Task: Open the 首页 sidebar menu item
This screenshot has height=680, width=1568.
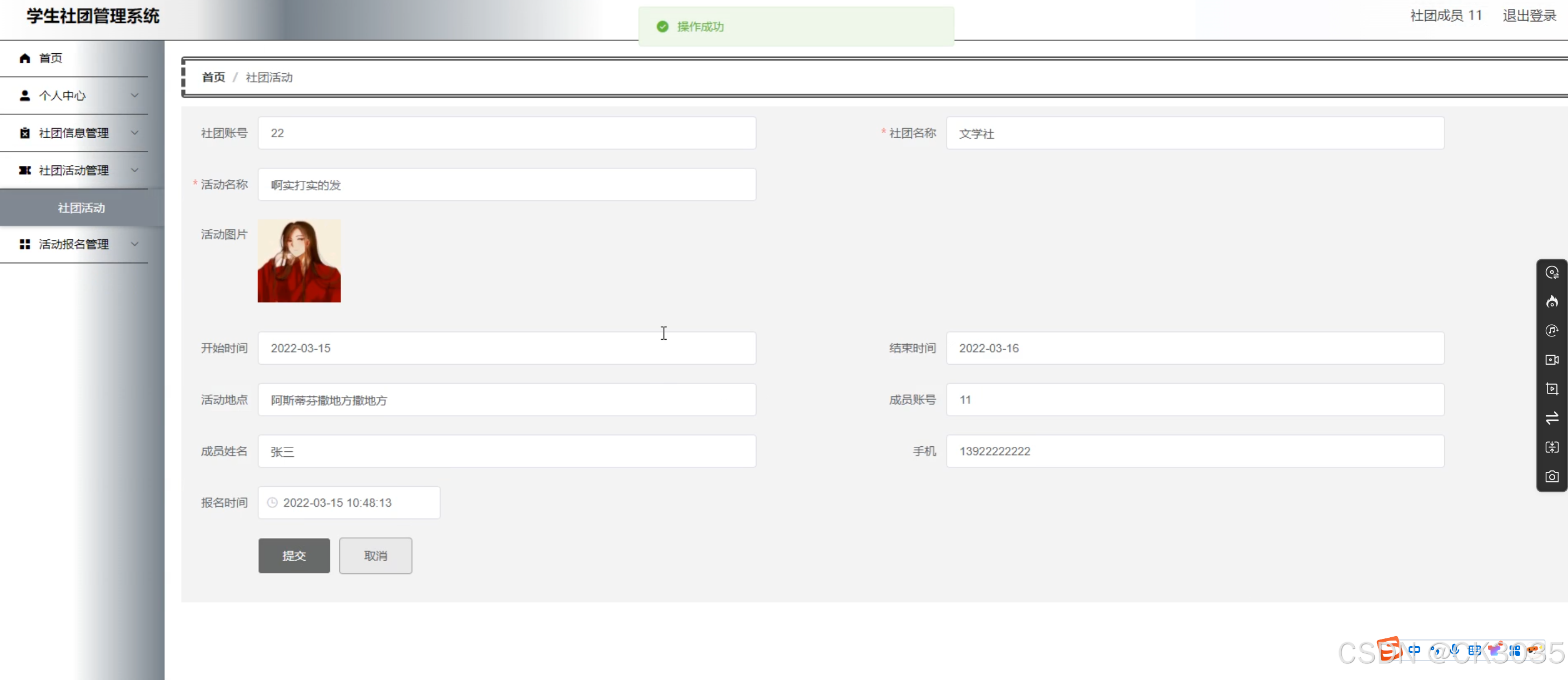Action: coord(51,58)
